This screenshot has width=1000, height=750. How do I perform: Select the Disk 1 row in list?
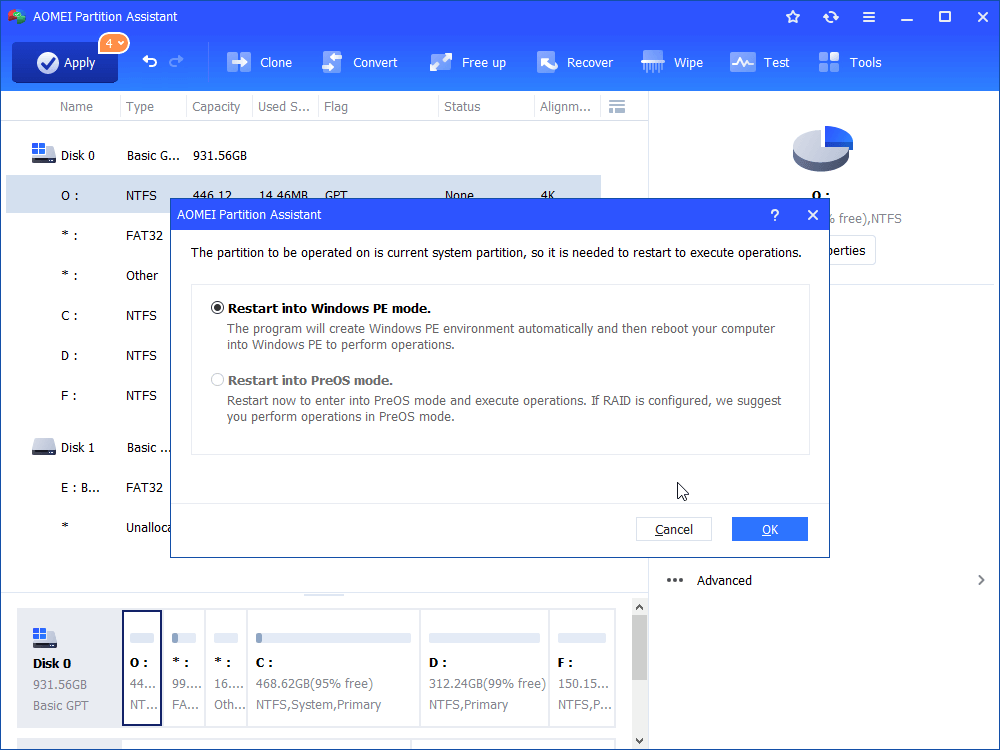88,448
